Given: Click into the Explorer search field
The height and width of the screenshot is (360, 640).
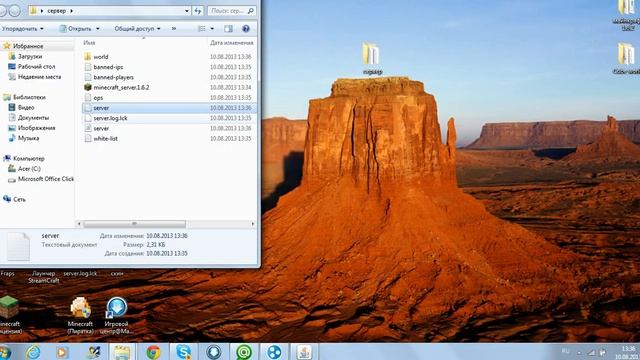Looking at the screenshot, I should tap(231, 11).
